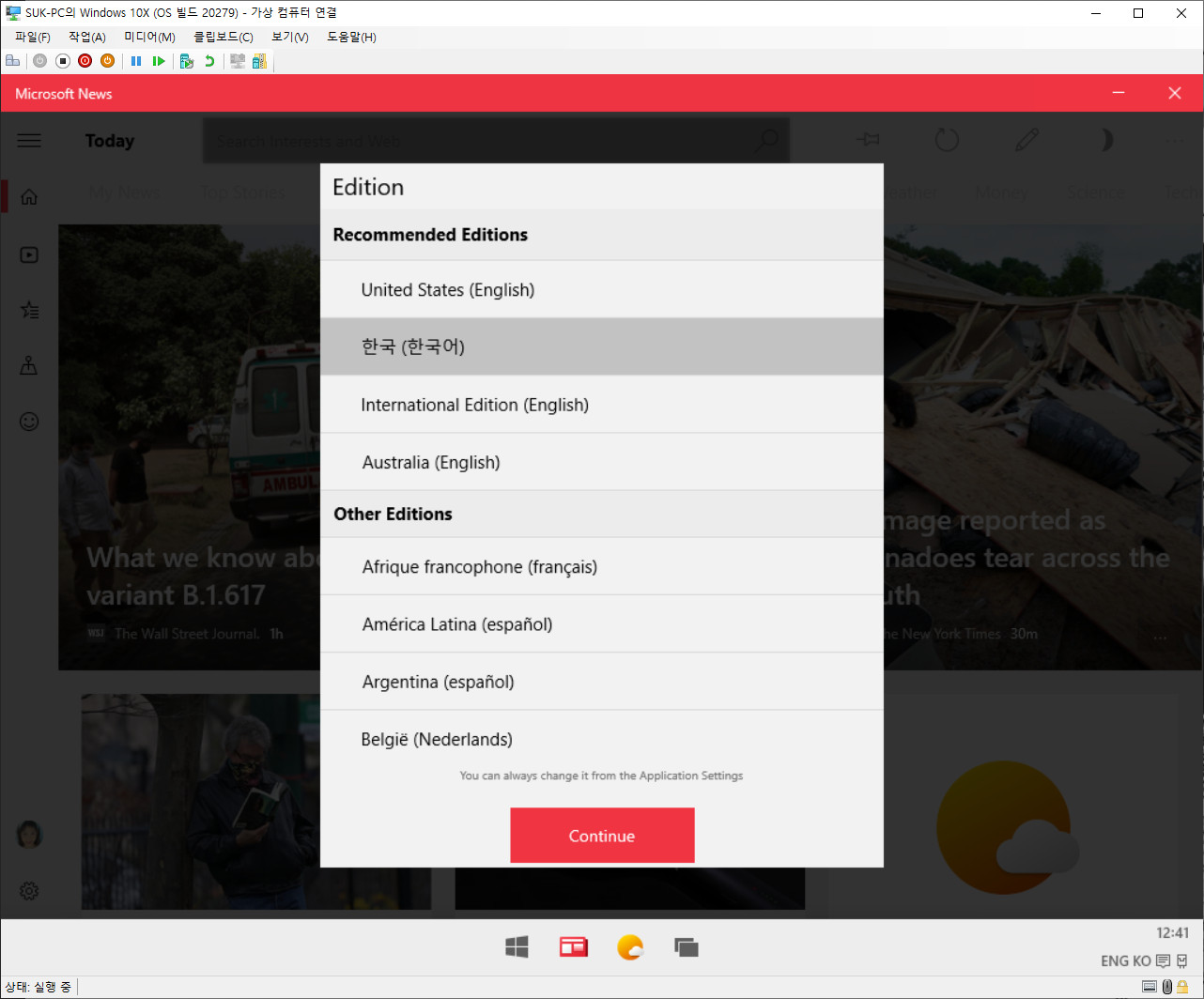The image size is (1204, 999).
Task: Select América Latina (español) edition
Action: pyautogui.click(x=602, y=624)
